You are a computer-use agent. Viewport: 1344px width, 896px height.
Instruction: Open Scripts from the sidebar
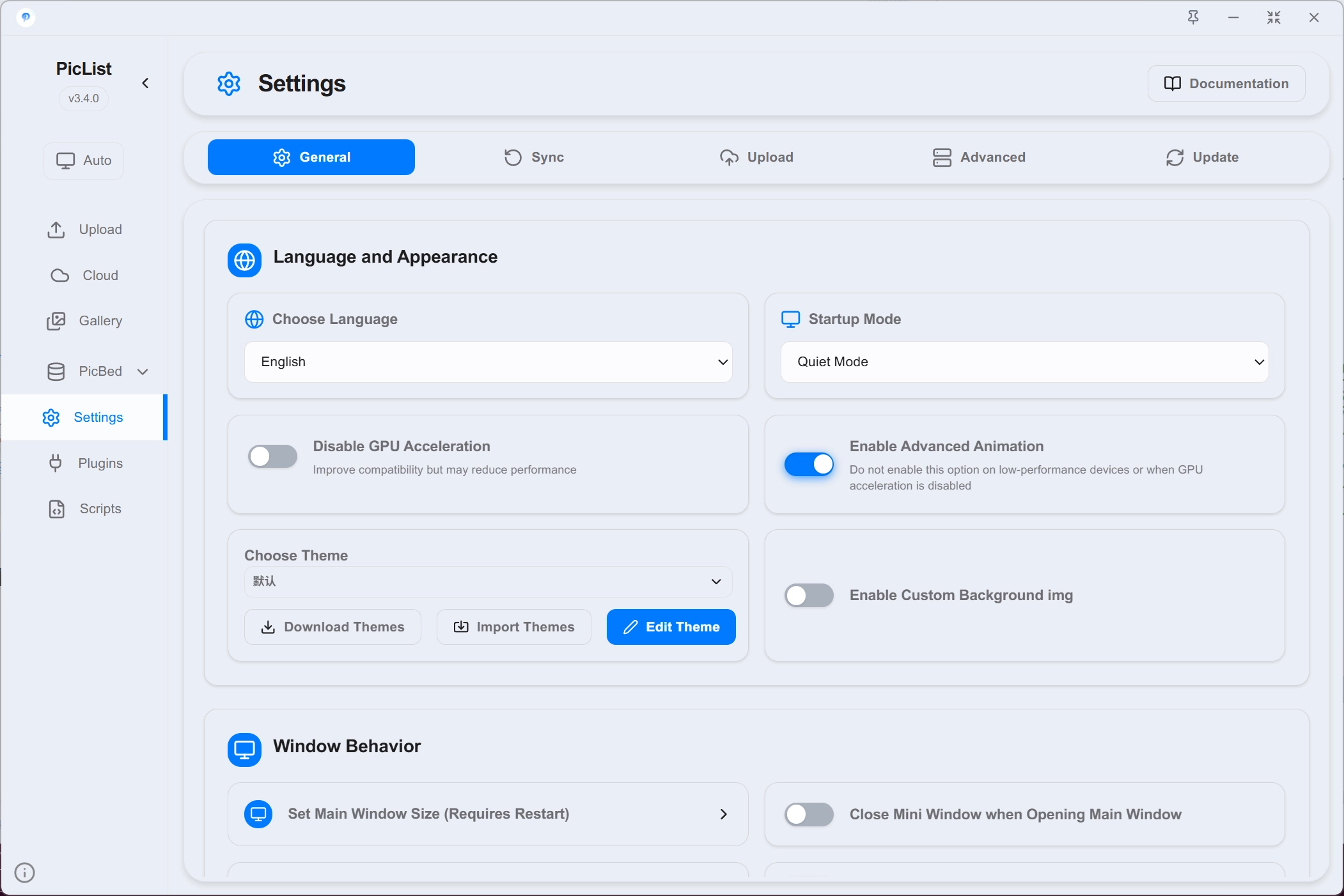(x=84, y=509)
